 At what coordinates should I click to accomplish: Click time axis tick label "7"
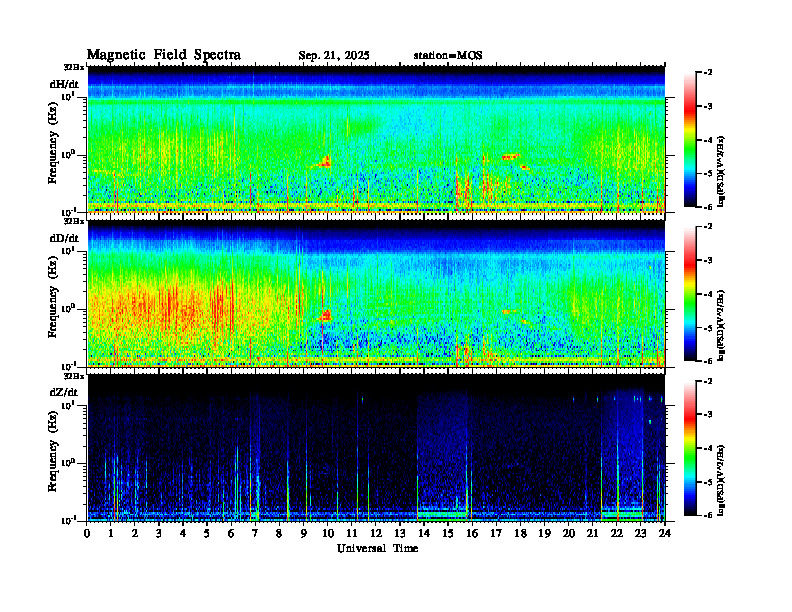[255, 533]
